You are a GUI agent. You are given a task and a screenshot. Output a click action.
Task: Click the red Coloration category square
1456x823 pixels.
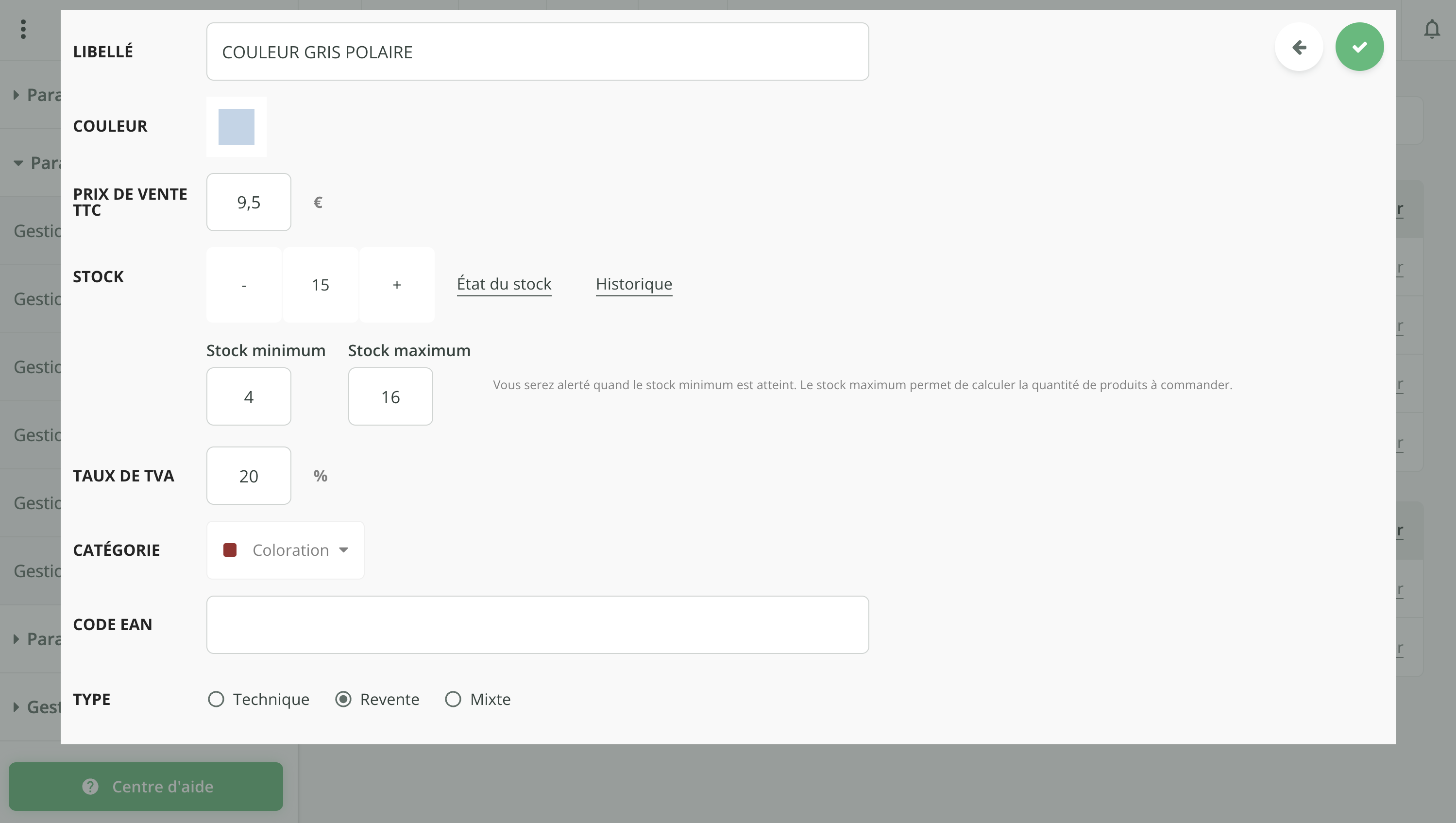point(230,550)
